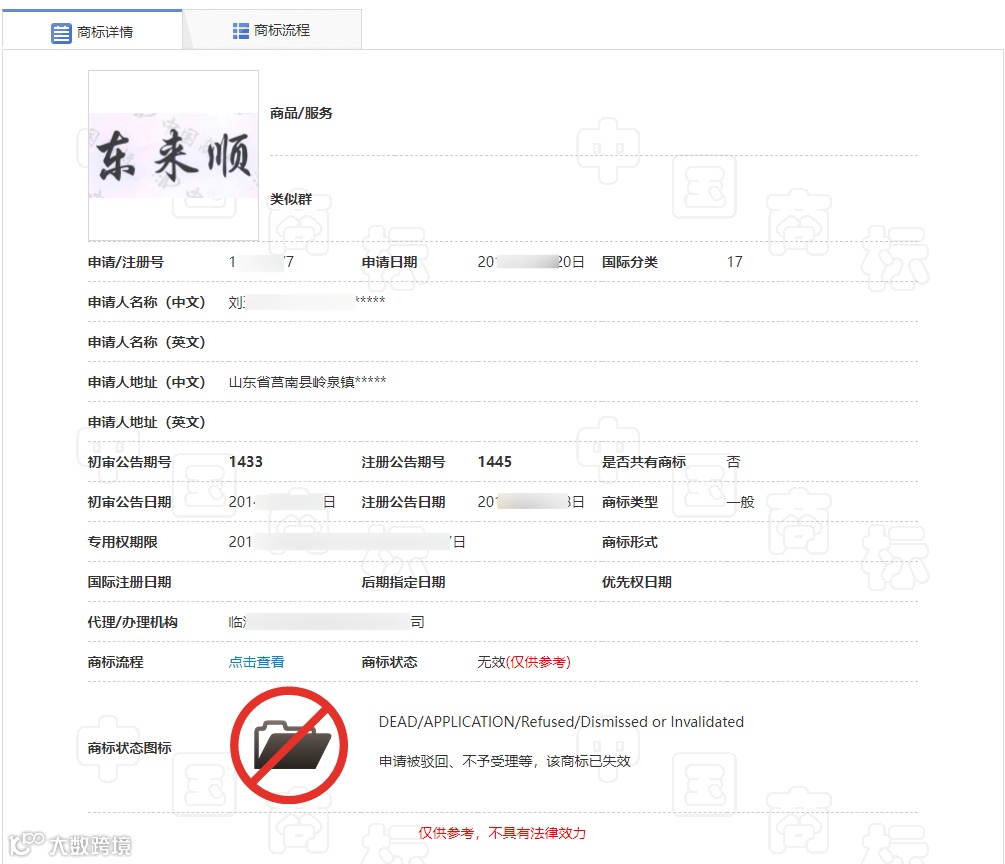Select the 初审公告日期 label
This screenshot has height=864, width=1005.
tap(129, 502)
